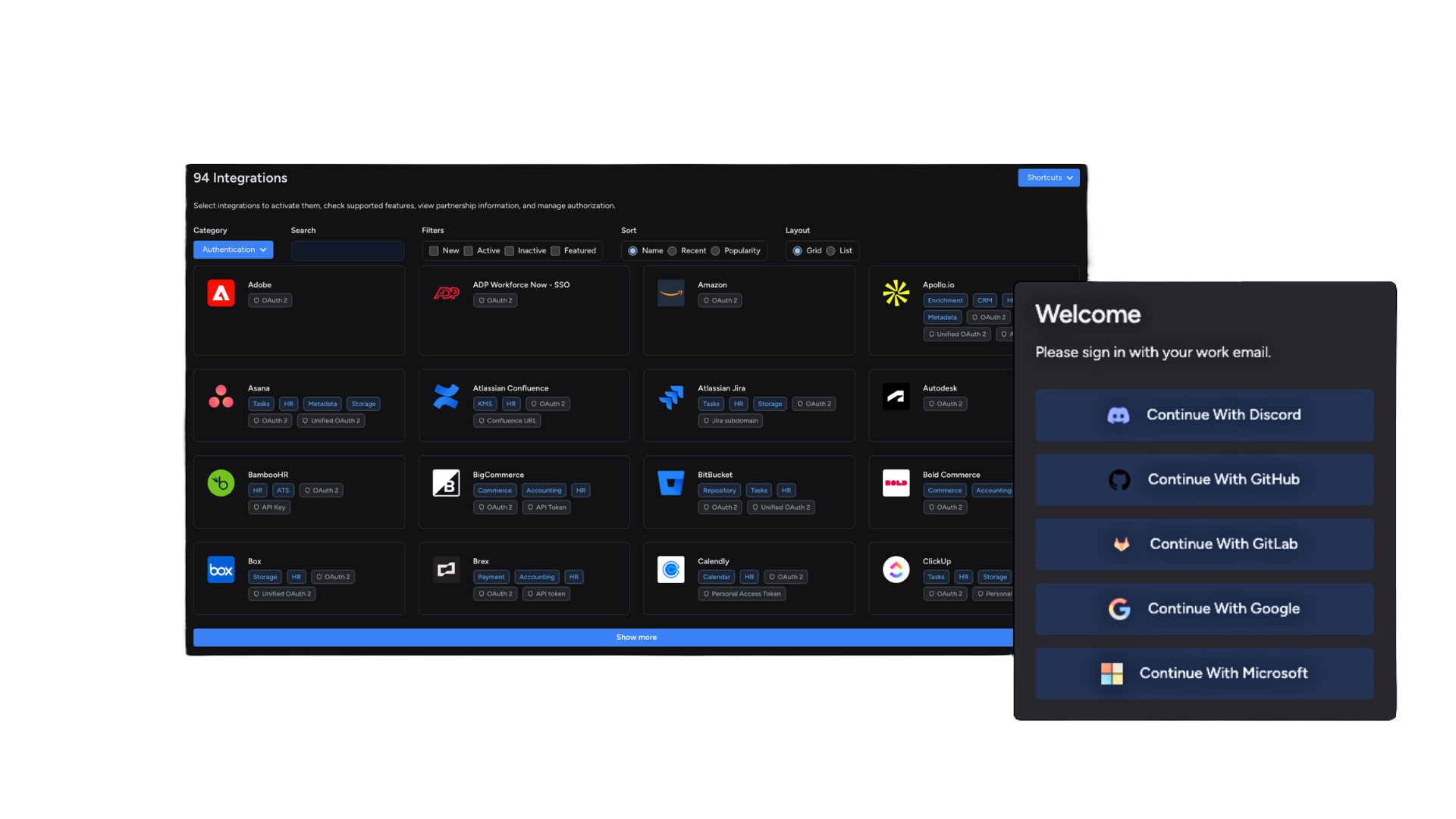Click the GitHub octocat logo

pyautogui.click(x=1119, y=480)
